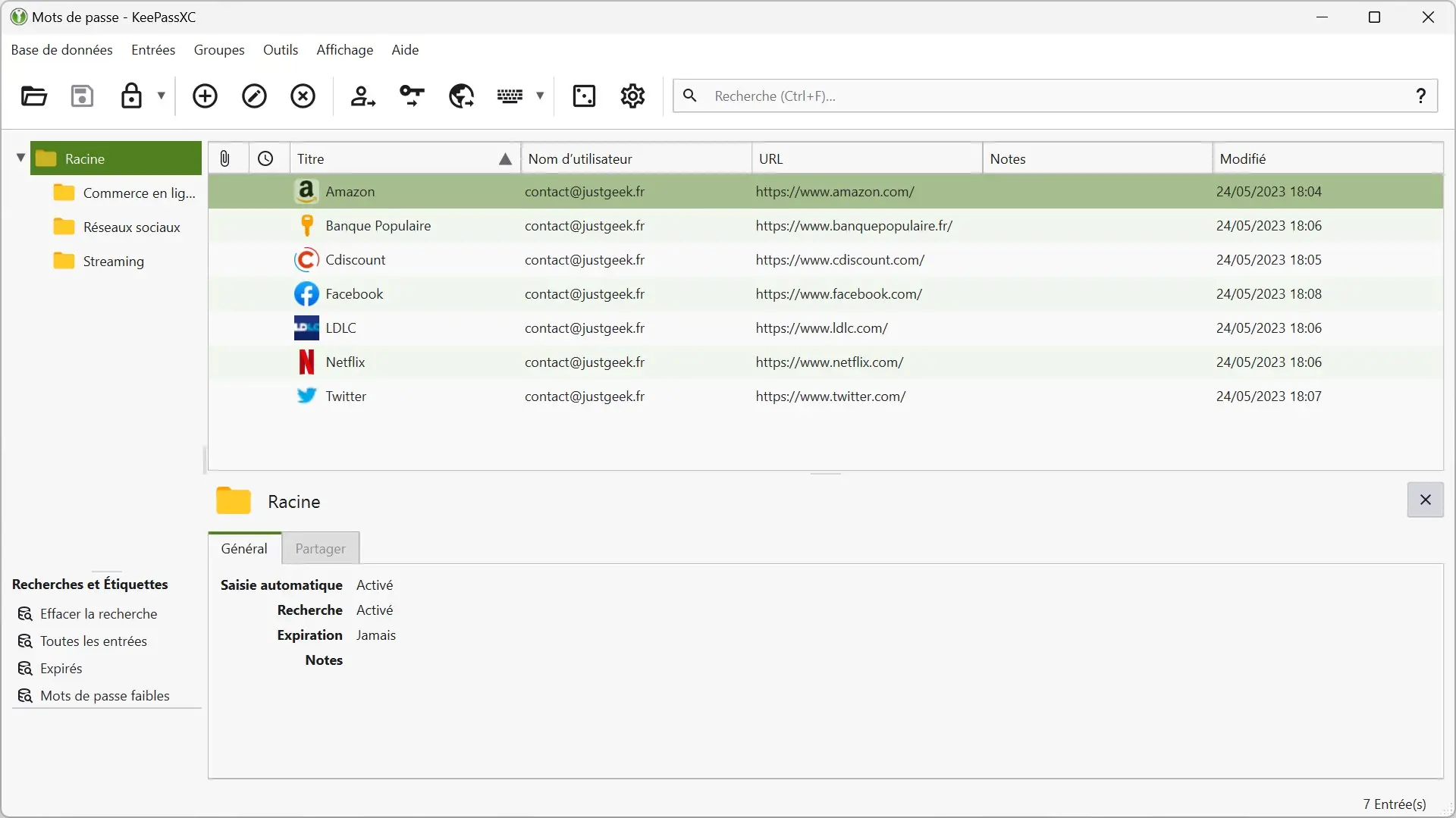The image size is (1456, 818).
Task: Minimize the KeePassXC window
Action: (1323, 17)
